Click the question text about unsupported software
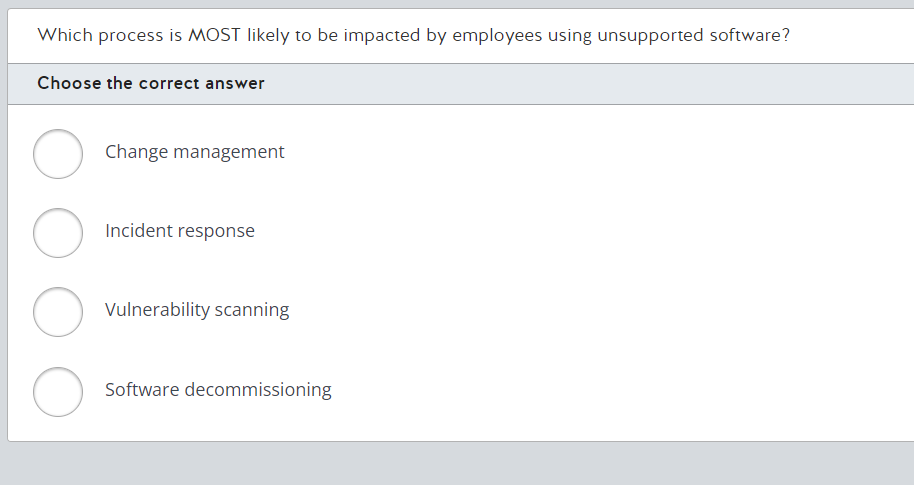The height and width of the screenshot is (485, 914). (413, 36)
